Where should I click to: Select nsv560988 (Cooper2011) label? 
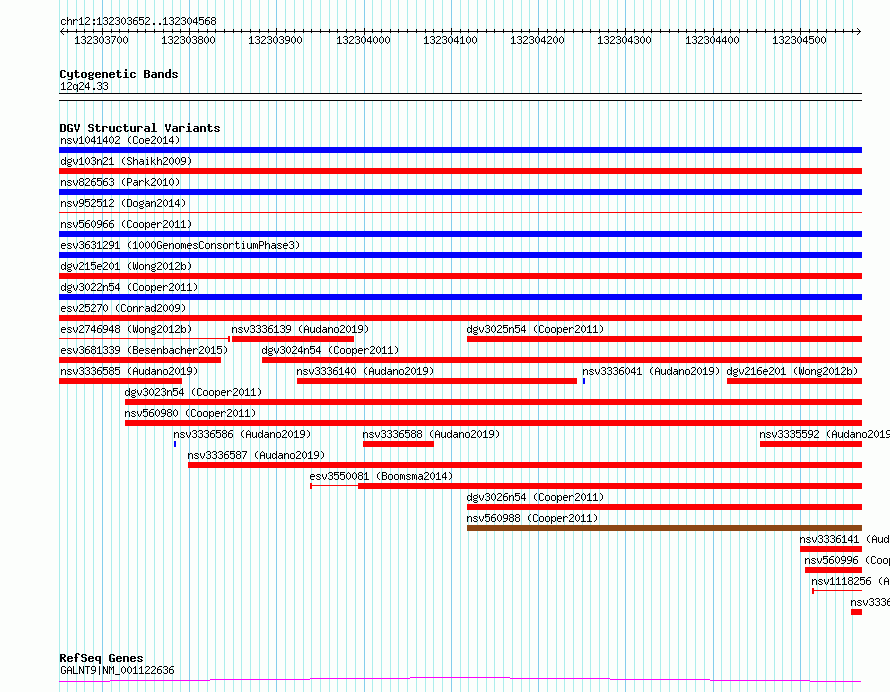pyautogui.click(x=532, y=518)
